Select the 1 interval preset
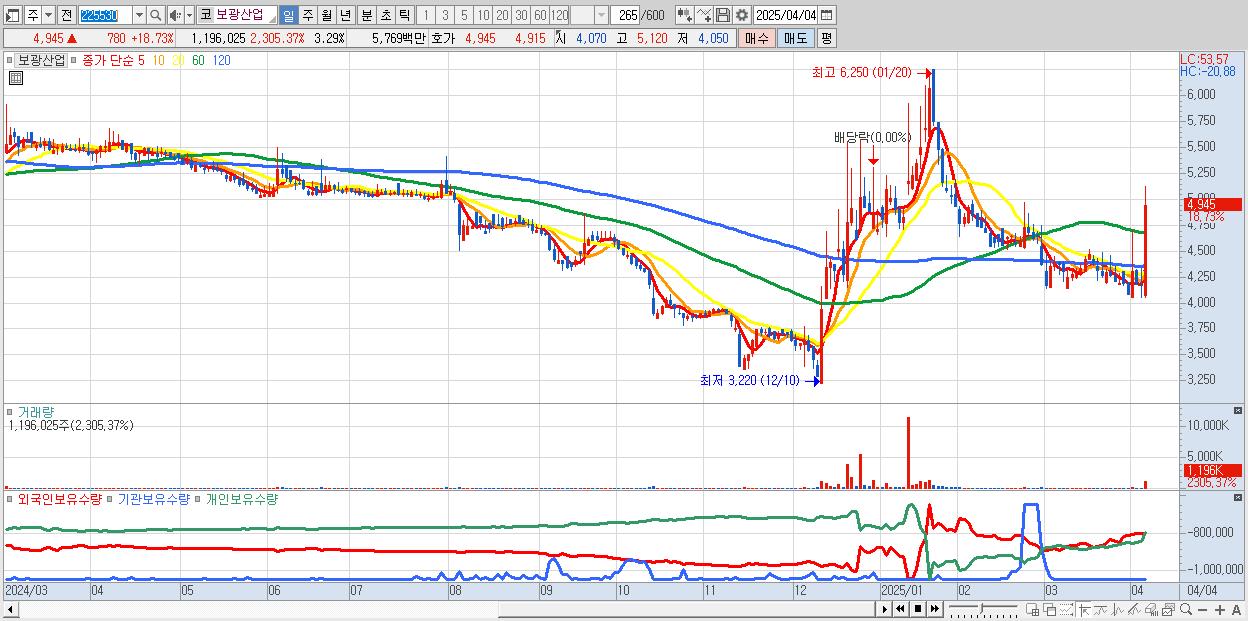The height and width of the screenshot is (621, 1248). click(425, 15)
